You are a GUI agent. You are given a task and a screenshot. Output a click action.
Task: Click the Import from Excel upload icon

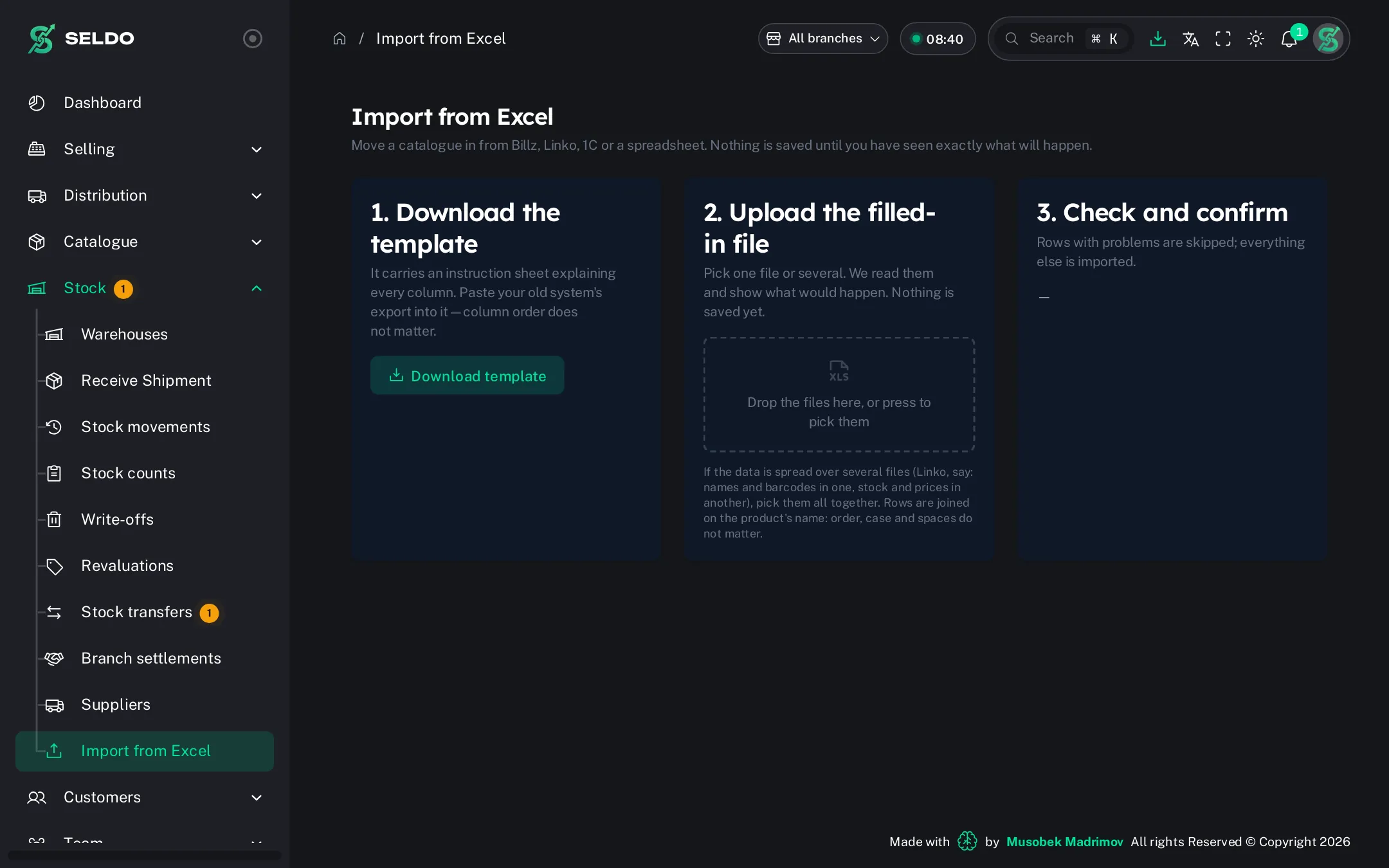pyautogui.click(x=54, y=750)
